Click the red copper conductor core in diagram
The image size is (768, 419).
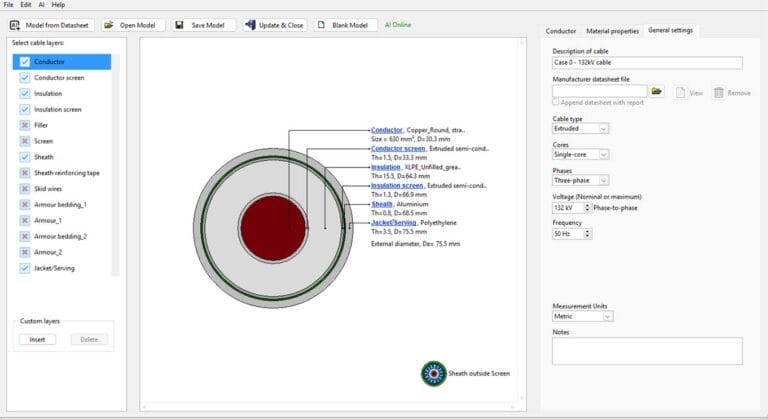coord(273,228)
